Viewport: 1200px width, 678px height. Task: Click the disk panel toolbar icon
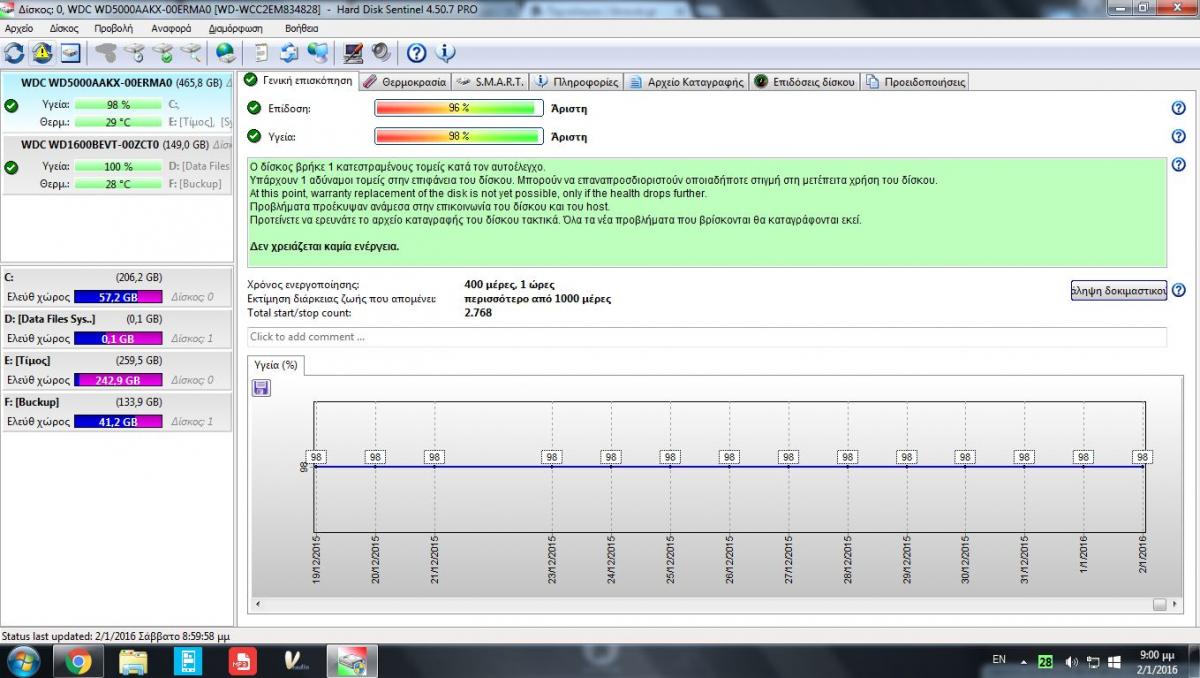(x=70, y=52)
